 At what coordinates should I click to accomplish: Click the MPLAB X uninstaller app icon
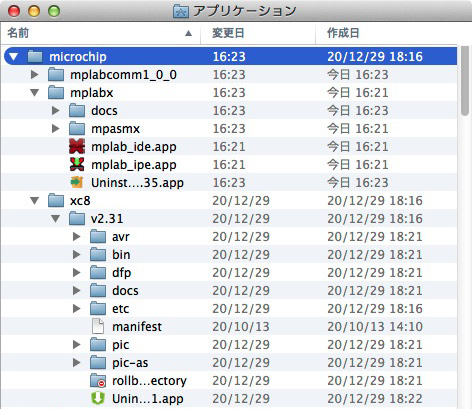(77, 182)
